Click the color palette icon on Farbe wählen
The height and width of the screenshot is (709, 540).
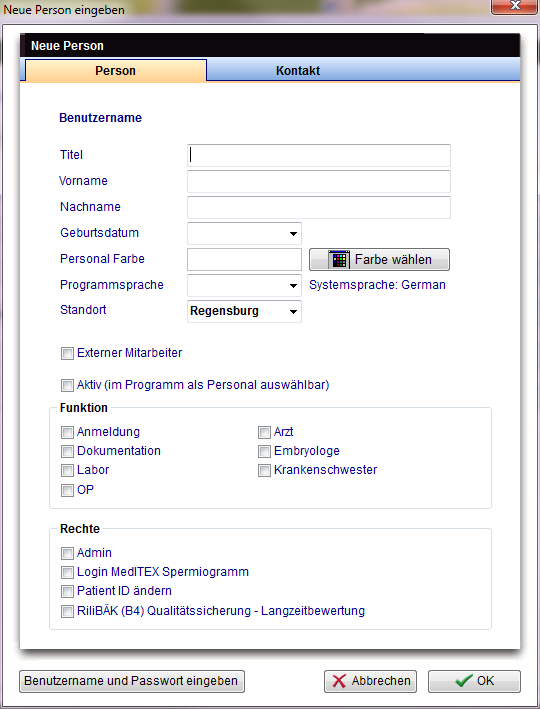tap(339, 260)
